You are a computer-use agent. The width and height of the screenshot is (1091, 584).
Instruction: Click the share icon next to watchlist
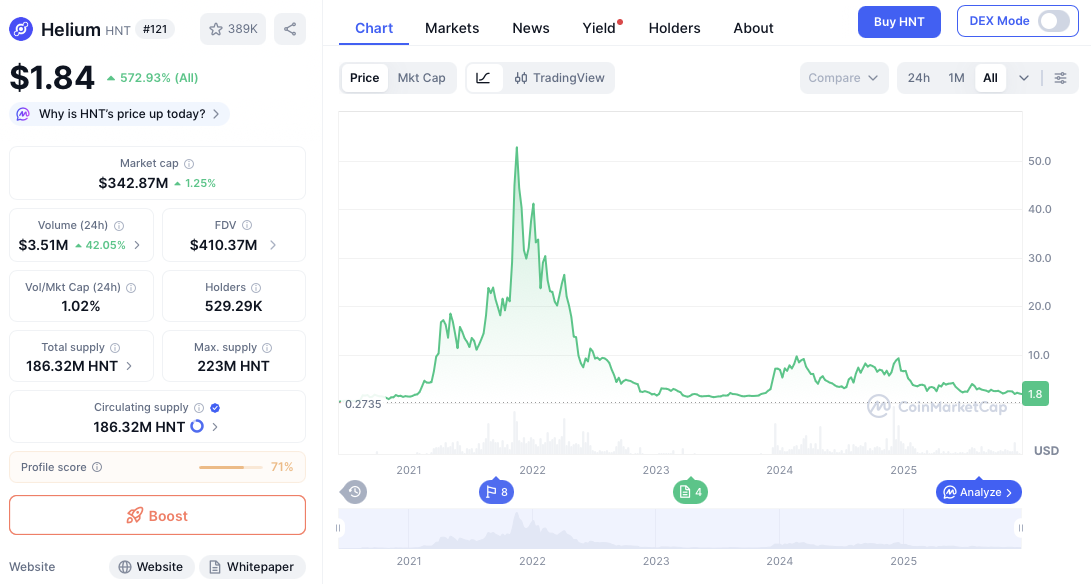pyautogui.click(x=290, y=29)
